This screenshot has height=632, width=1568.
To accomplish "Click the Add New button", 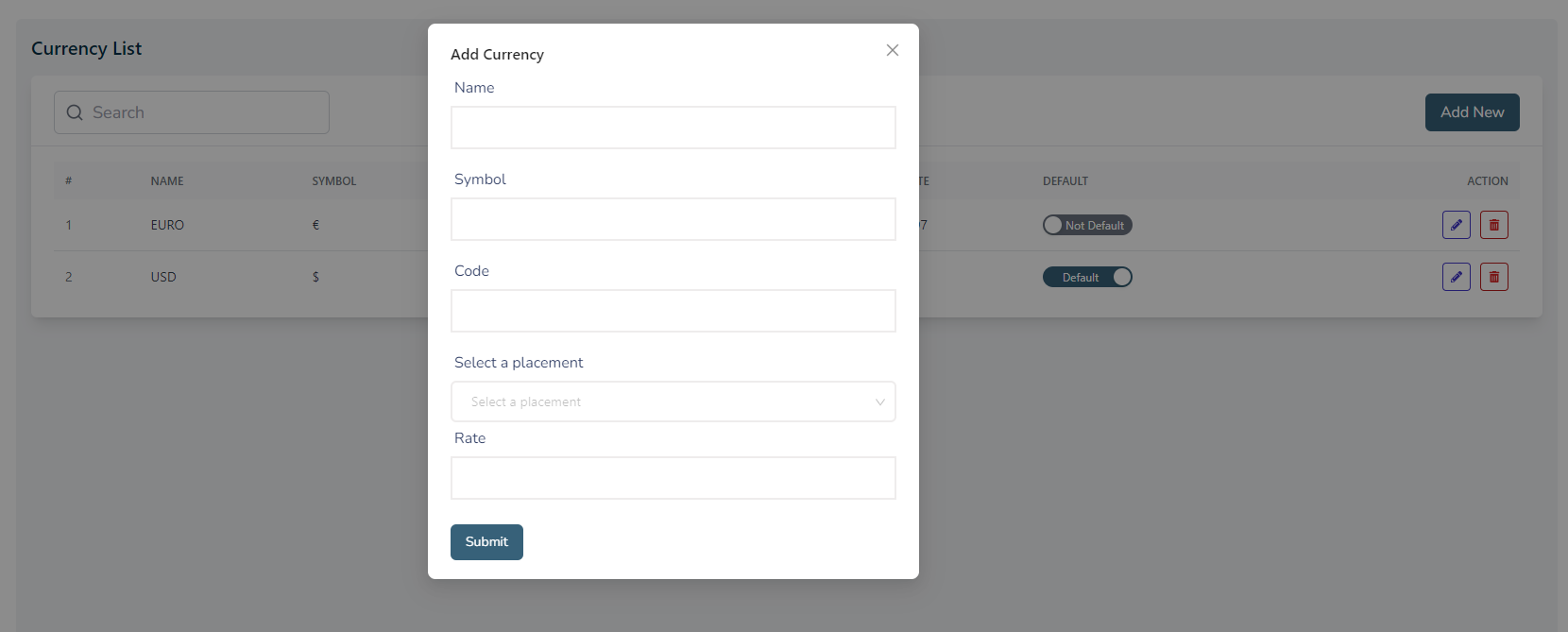I will click(x=1472, y=112).
